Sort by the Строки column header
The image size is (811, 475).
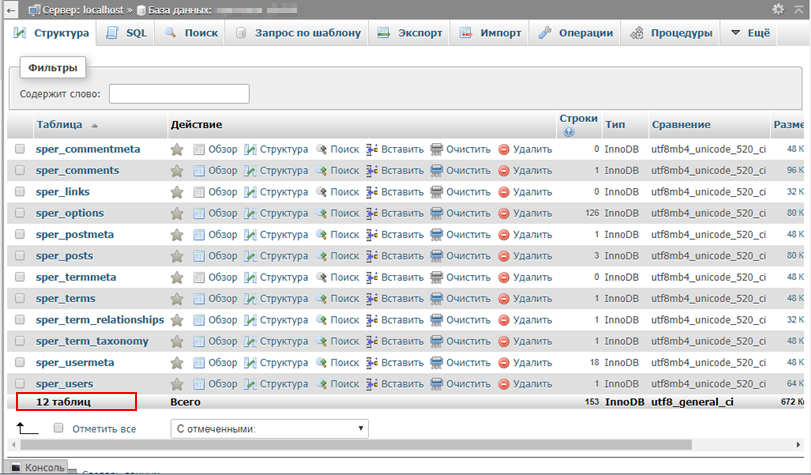click(578, 118)
